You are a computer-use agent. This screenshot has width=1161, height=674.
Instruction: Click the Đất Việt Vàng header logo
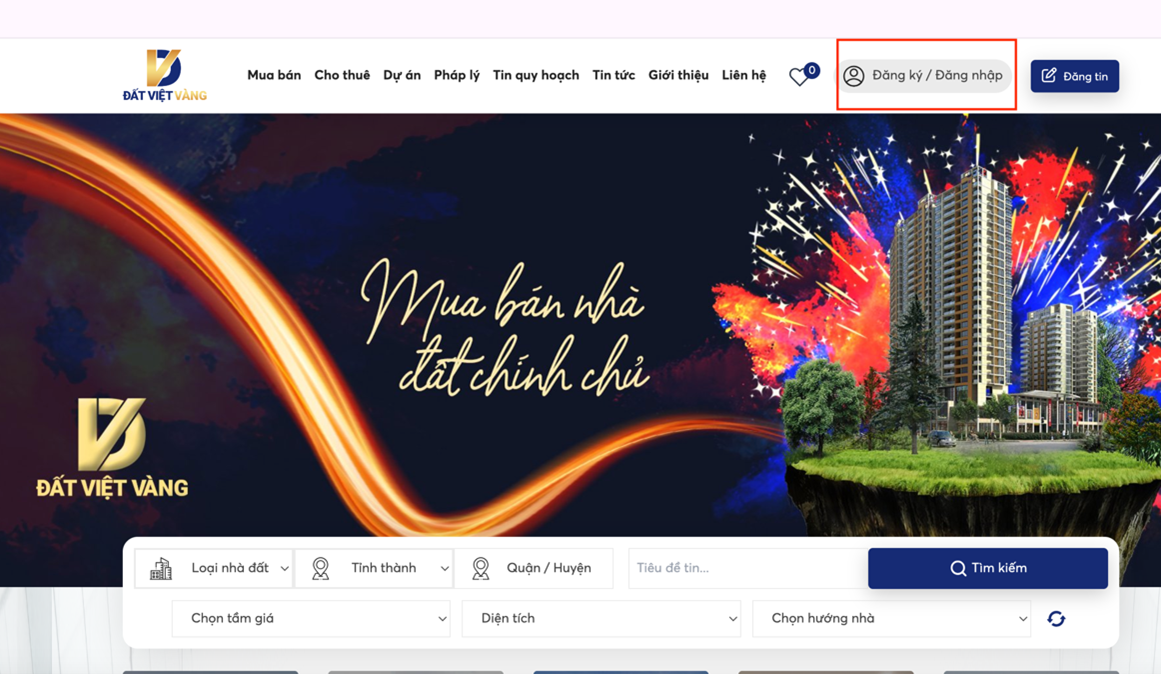coord(164,75)
